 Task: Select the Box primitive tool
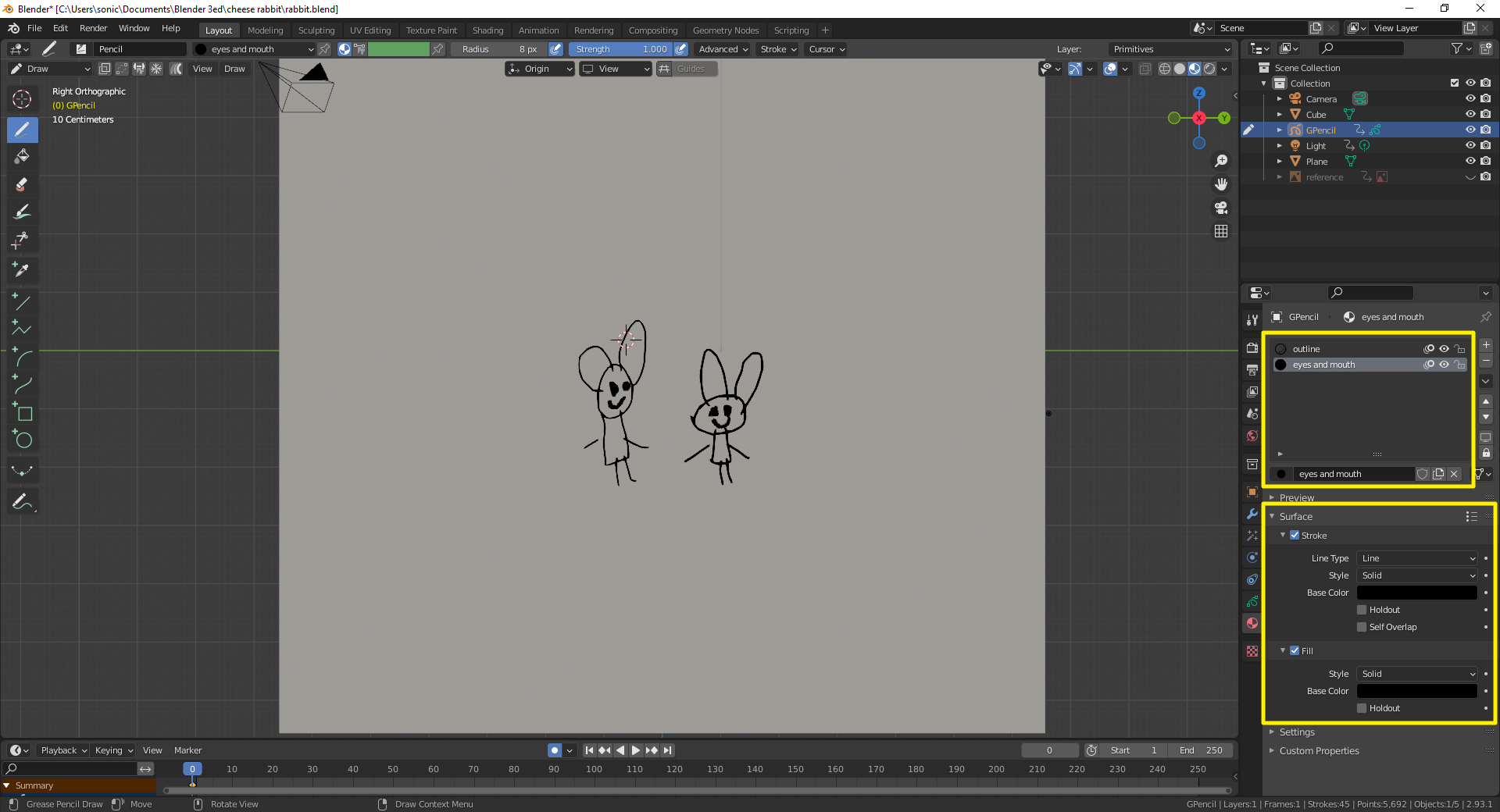tap(23, 412)
